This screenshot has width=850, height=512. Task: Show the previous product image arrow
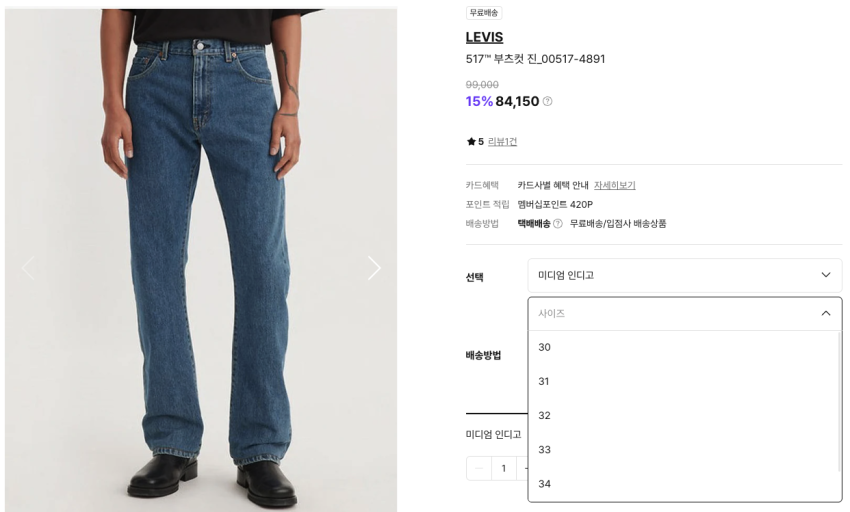(x=28, y=268)
